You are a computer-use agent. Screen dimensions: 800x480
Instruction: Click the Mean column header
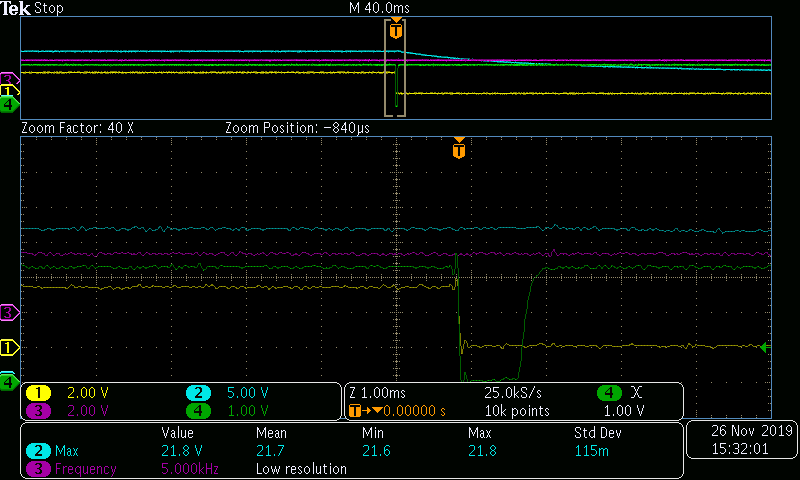point(271,433)
